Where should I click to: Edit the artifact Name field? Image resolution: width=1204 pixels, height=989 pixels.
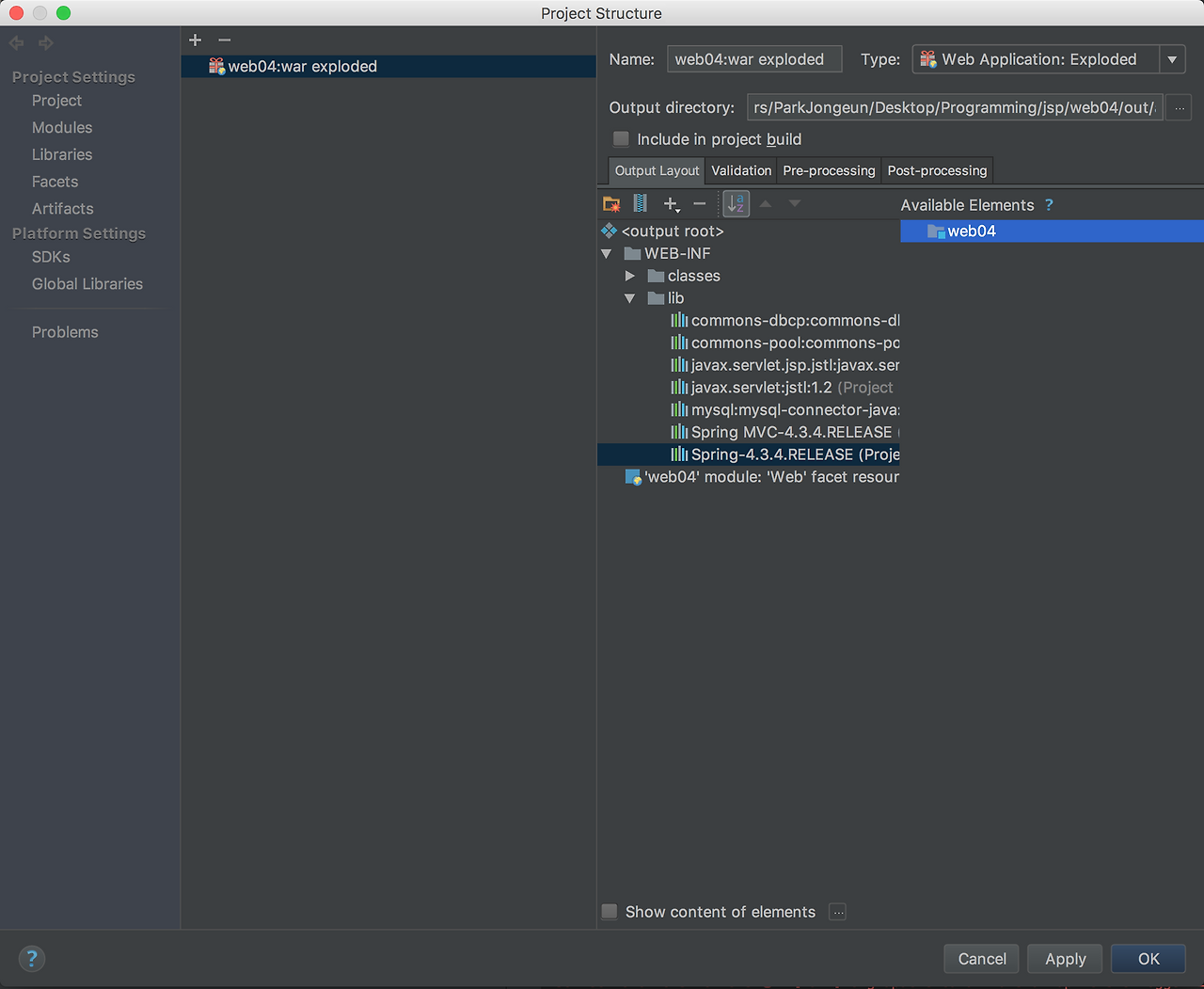pyautogui.click(x=754, y=59)
